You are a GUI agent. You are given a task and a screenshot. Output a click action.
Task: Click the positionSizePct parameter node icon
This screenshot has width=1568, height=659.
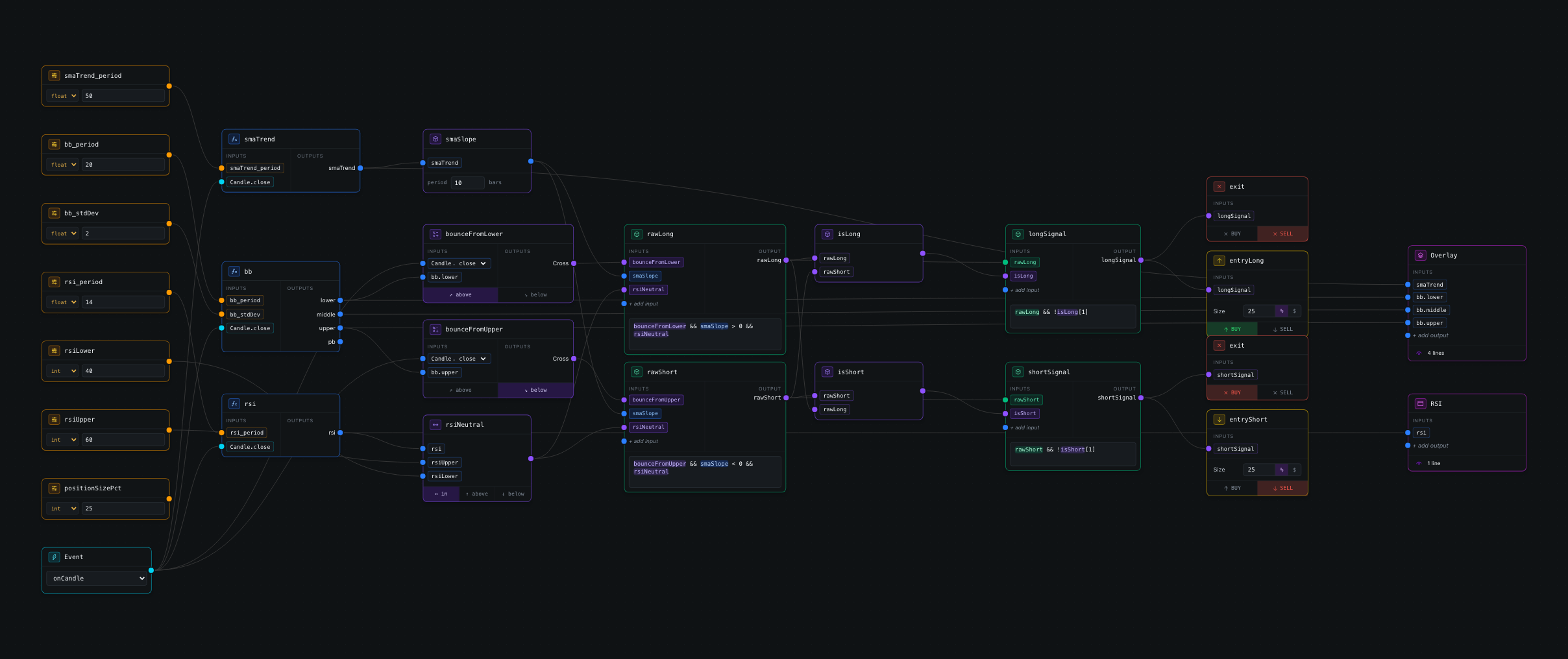(55, 488)
